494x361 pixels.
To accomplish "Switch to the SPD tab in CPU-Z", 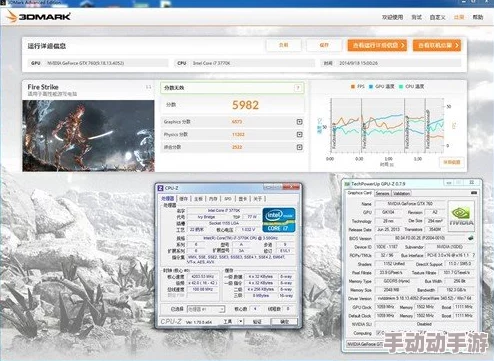I will pyautogui.click(x=228, y=199).
